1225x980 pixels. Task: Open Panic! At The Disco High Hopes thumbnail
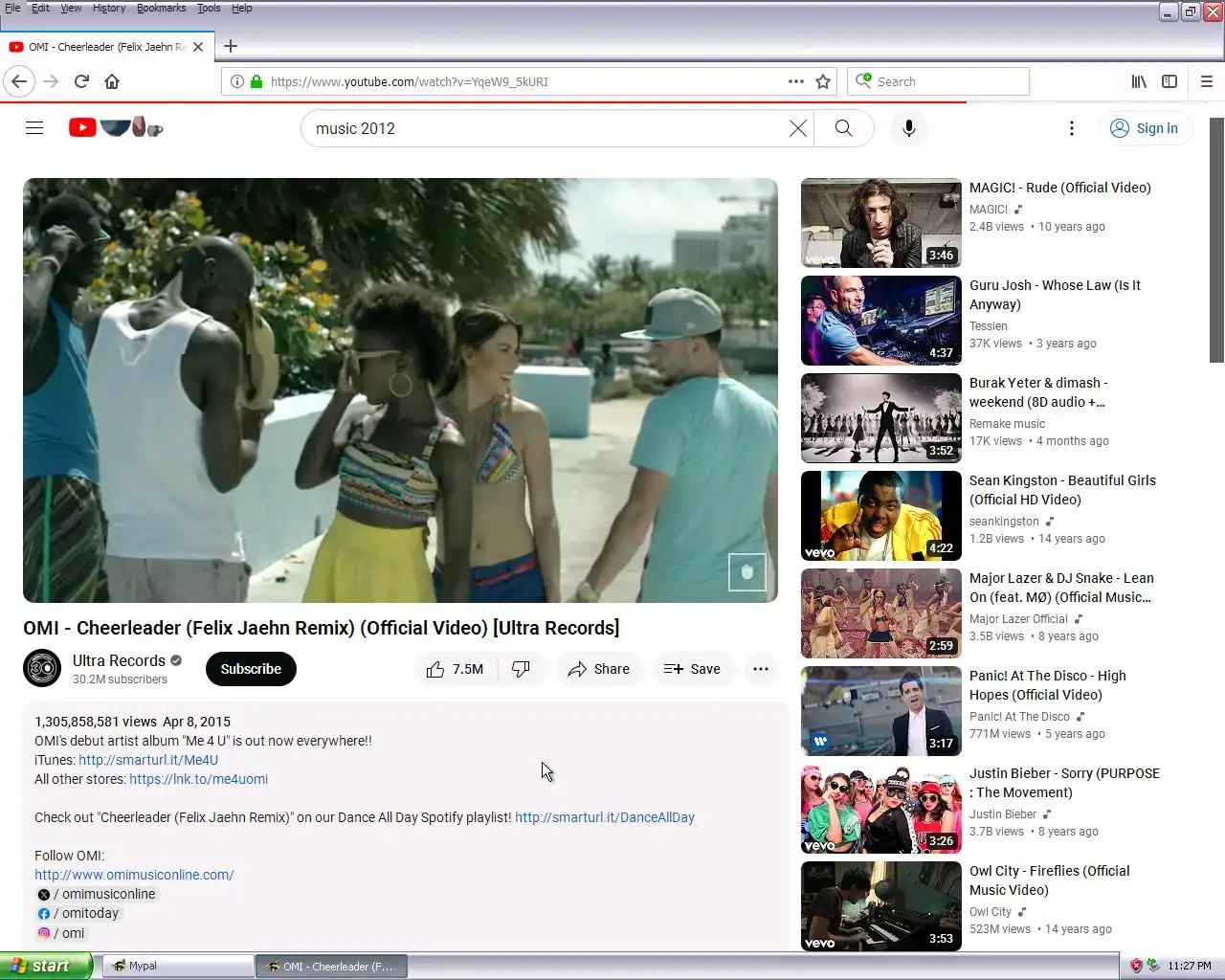coord(881,711)
